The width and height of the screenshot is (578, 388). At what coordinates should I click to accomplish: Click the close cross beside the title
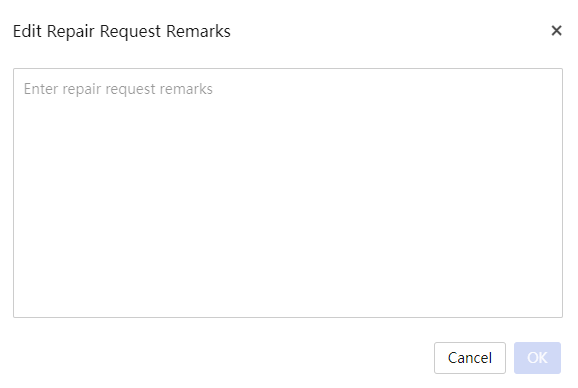tap(556, 31)
